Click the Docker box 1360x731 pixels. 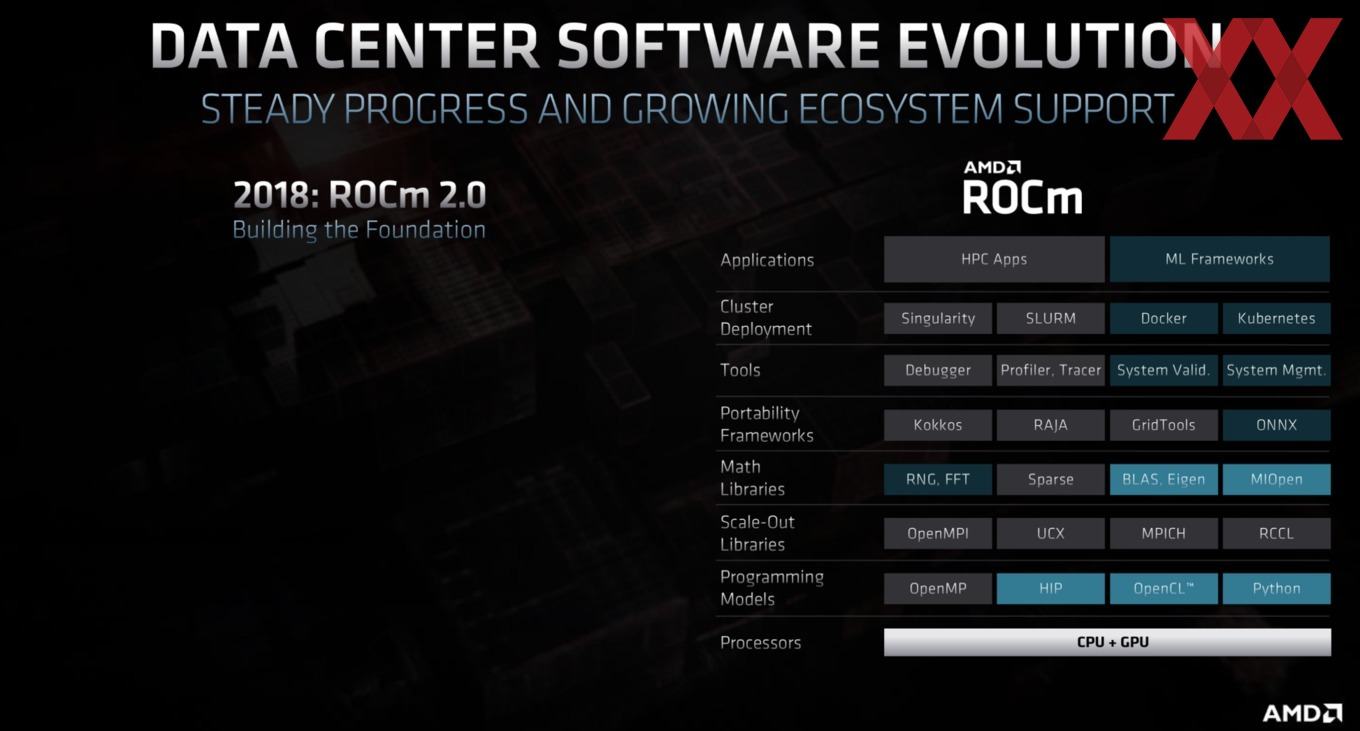(1164, 318)
